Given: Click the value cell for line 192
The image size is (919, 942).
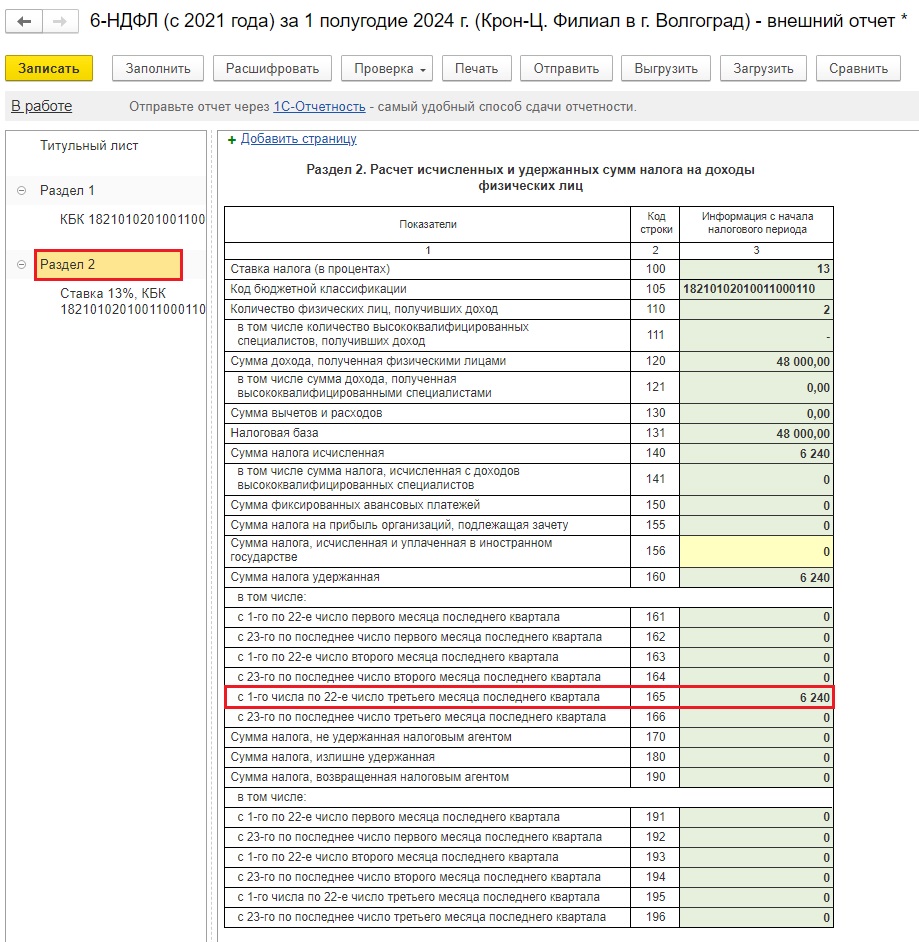Looking at the screenshot, I should click(756, 837).
